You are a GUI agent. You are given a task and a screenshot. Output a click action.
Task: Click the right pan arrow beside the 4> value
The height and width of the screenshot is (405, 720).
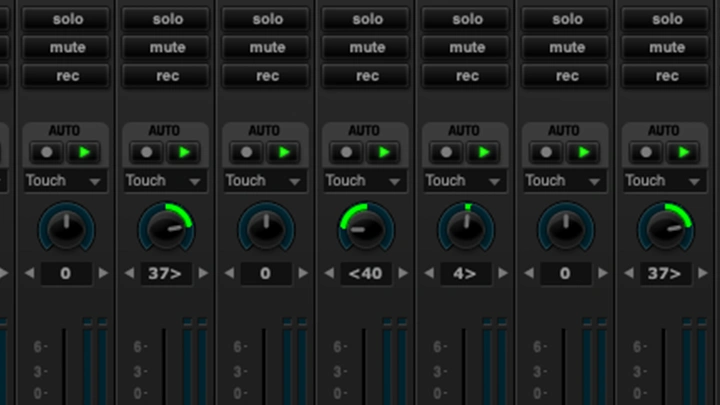tap(503, 274)
